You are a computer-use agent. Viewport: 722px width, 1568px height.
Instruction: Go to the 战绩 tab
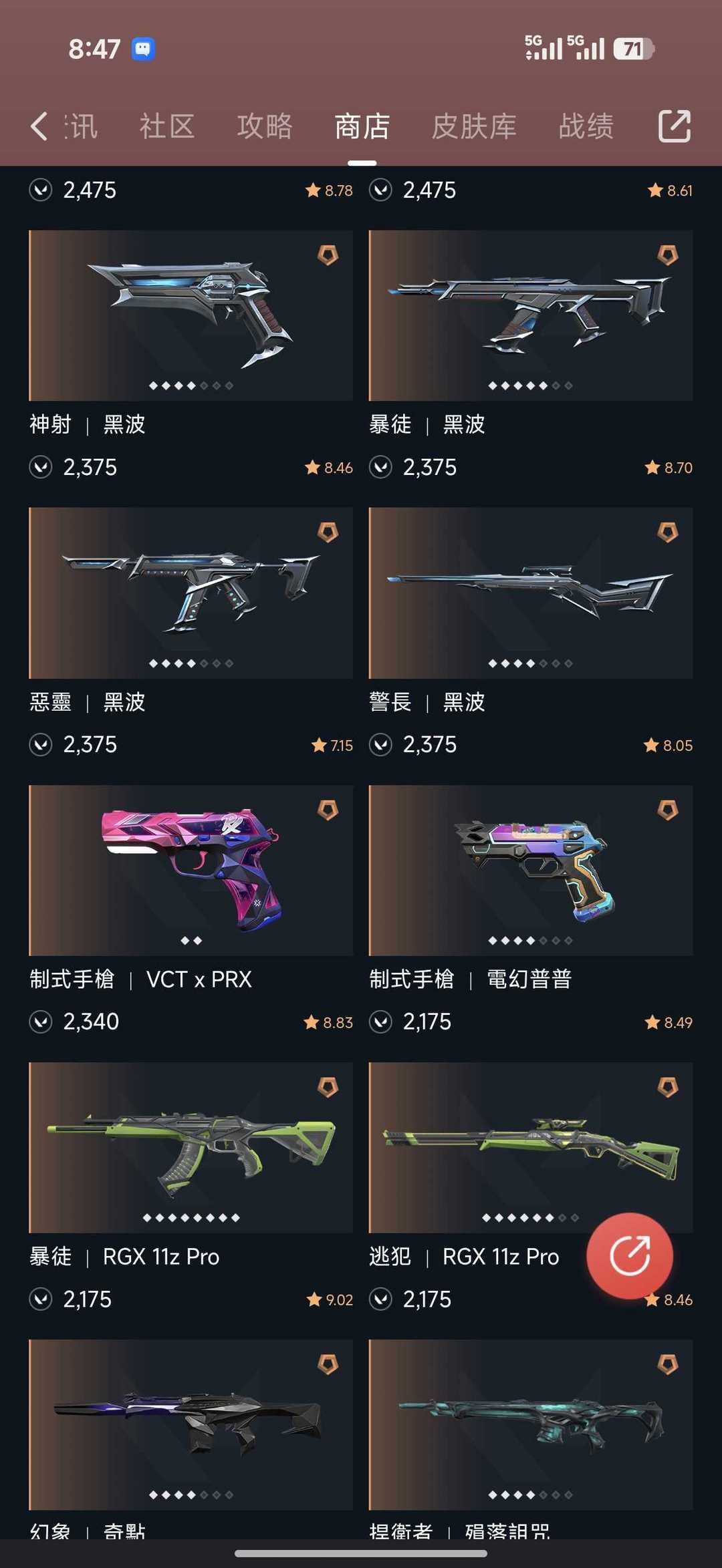586,126
